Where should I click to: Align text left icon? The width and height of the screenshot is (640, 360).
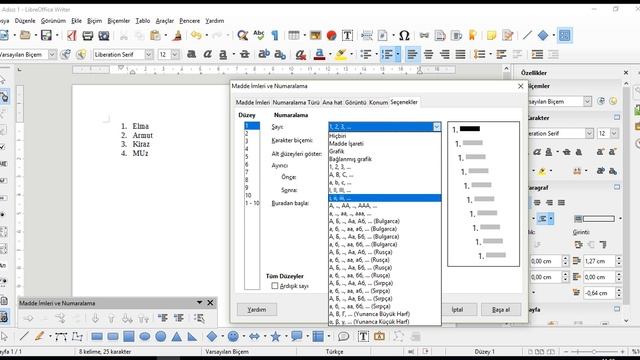point(412,54)
